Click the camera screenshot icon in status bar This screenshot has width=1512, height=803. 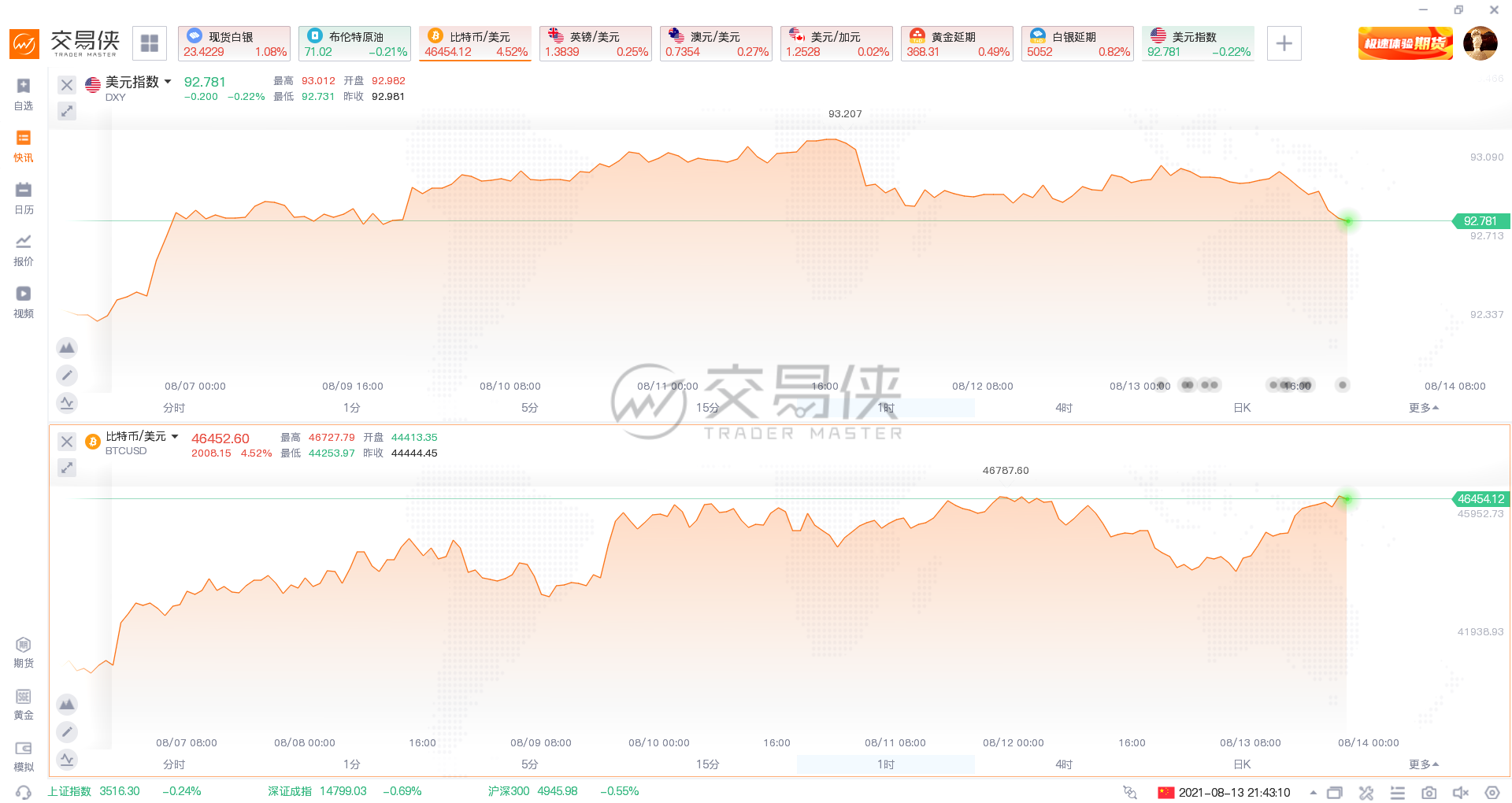pyautogui.click(x=1429, y=792)
